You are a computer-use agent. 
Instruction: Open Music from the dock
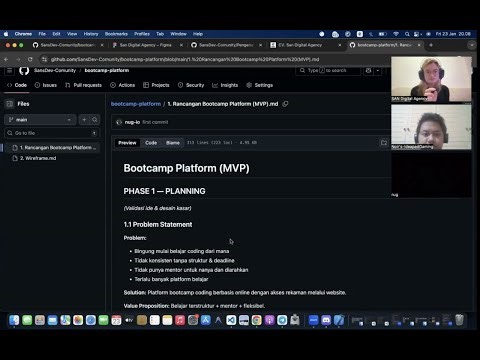coord(180,320)
